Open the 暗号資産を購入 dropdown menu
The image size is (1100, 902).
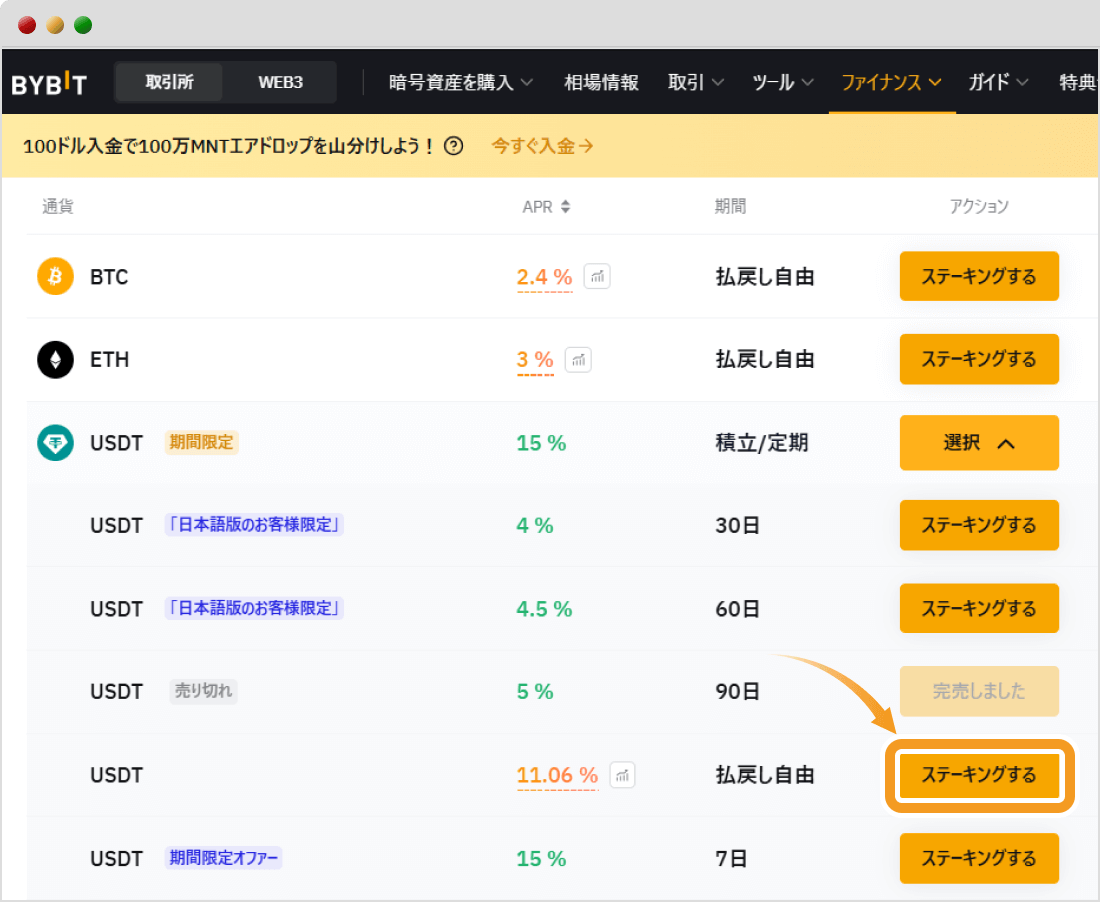[461, 83]
